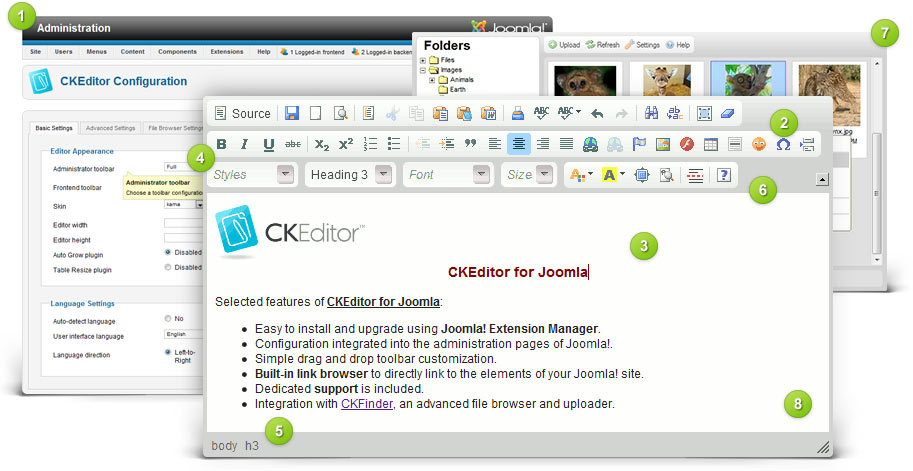
Task: Click the Show Blocks icon
Action: click(666, 175)
